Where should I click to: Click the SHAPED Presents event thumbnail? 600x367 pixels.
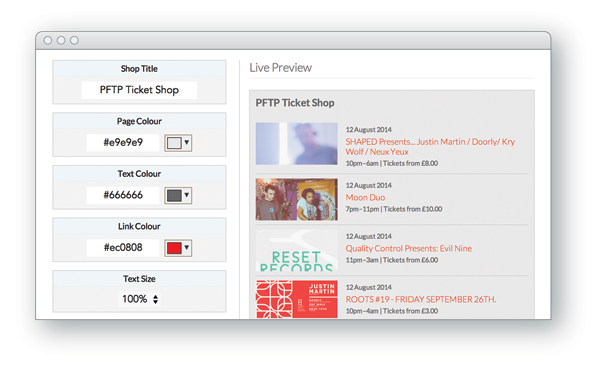click(x=297, y=144)
